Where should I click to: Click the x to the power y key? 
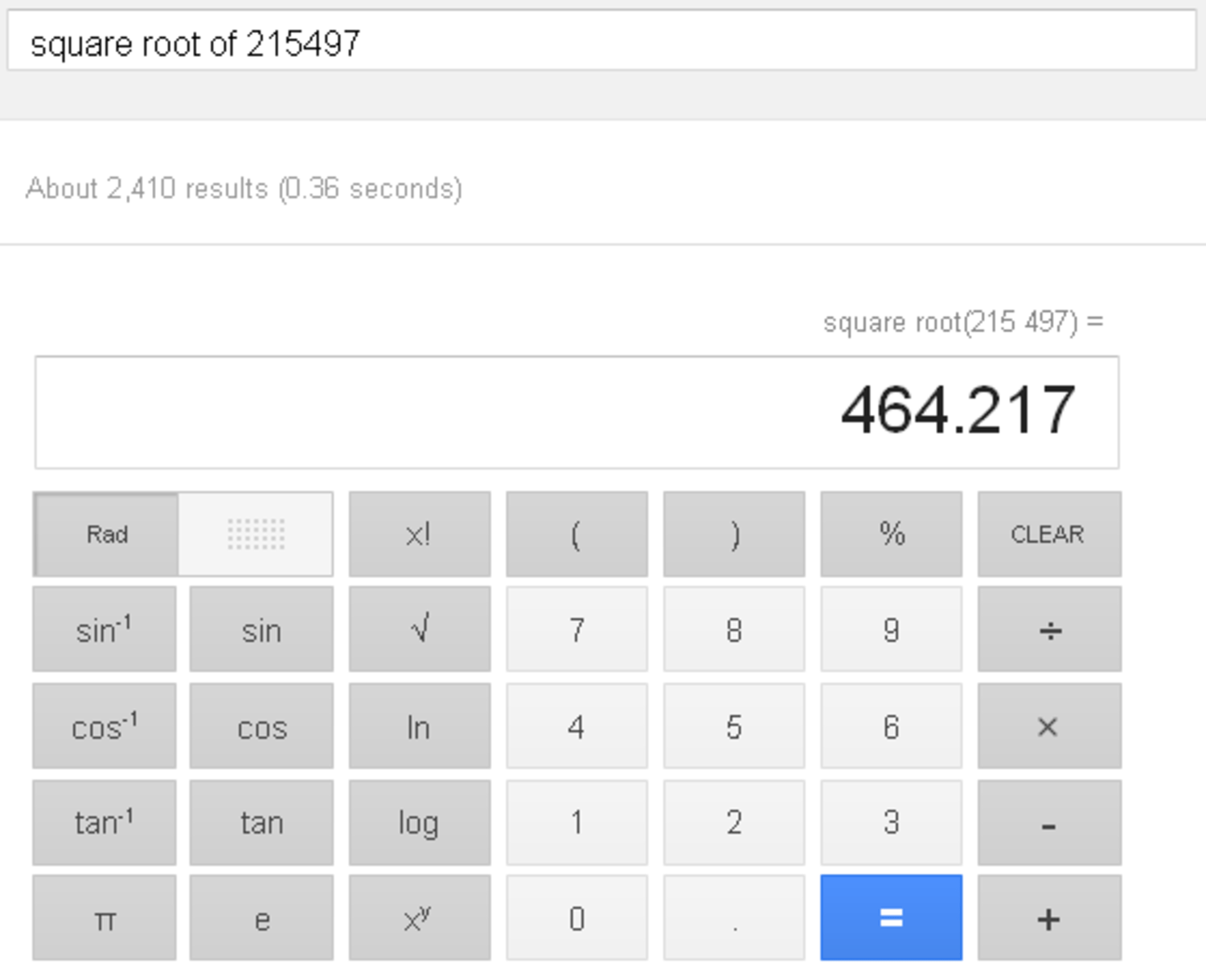click(419, 918)
